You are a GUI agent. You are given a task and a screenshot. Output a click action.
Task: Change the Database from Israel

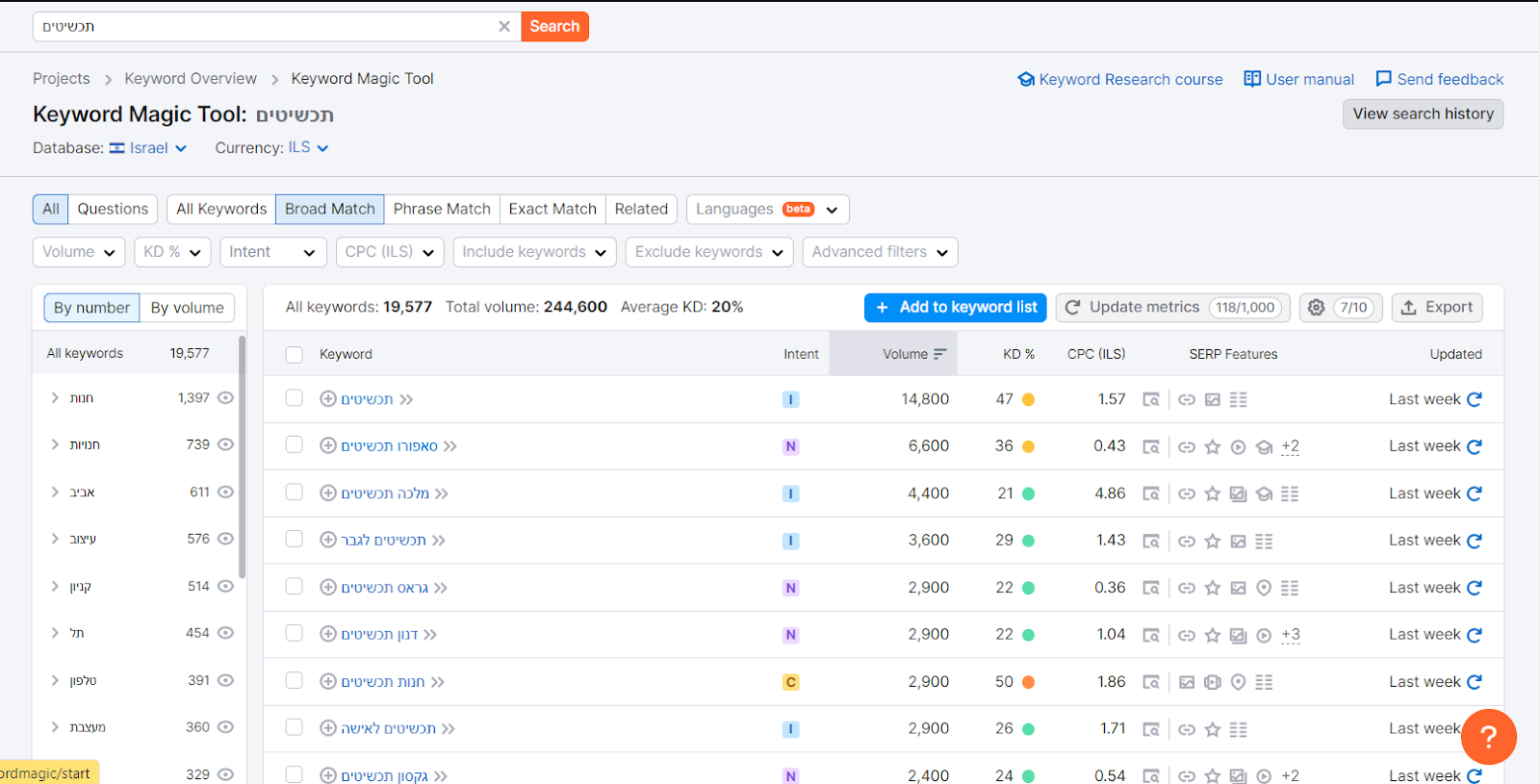coord(148,148)
